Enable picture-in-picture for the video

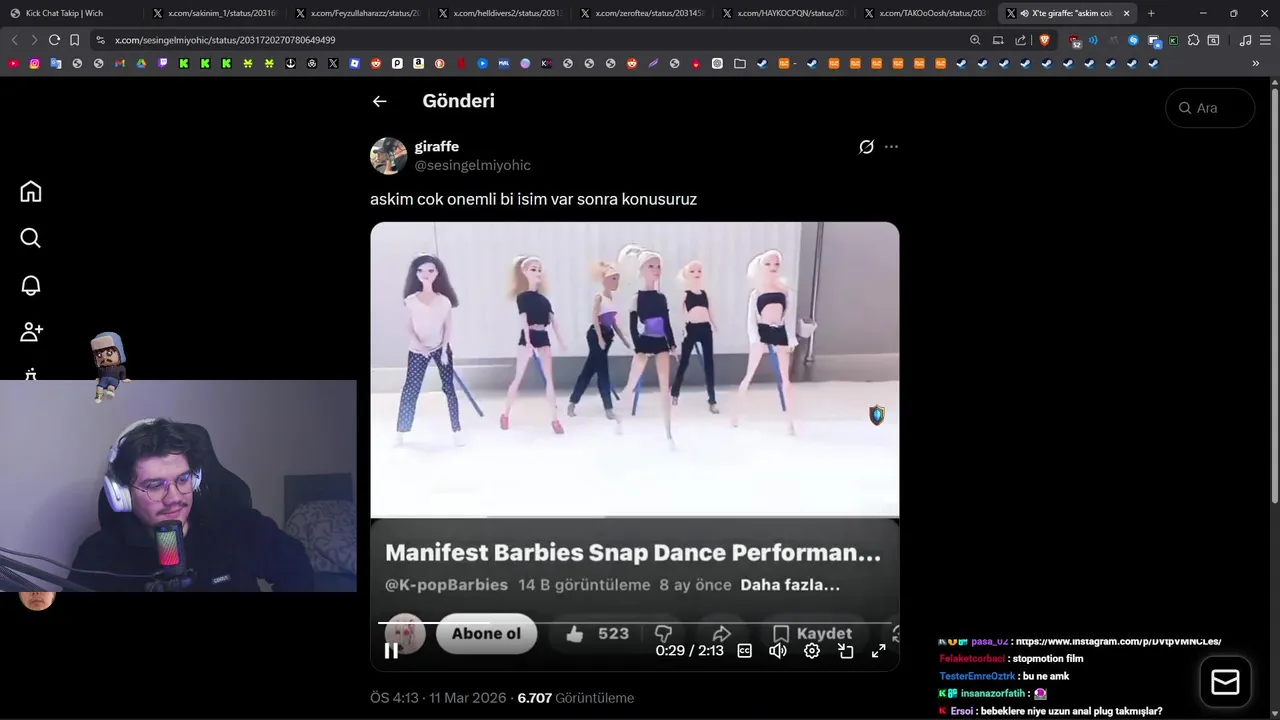[845, 651]
